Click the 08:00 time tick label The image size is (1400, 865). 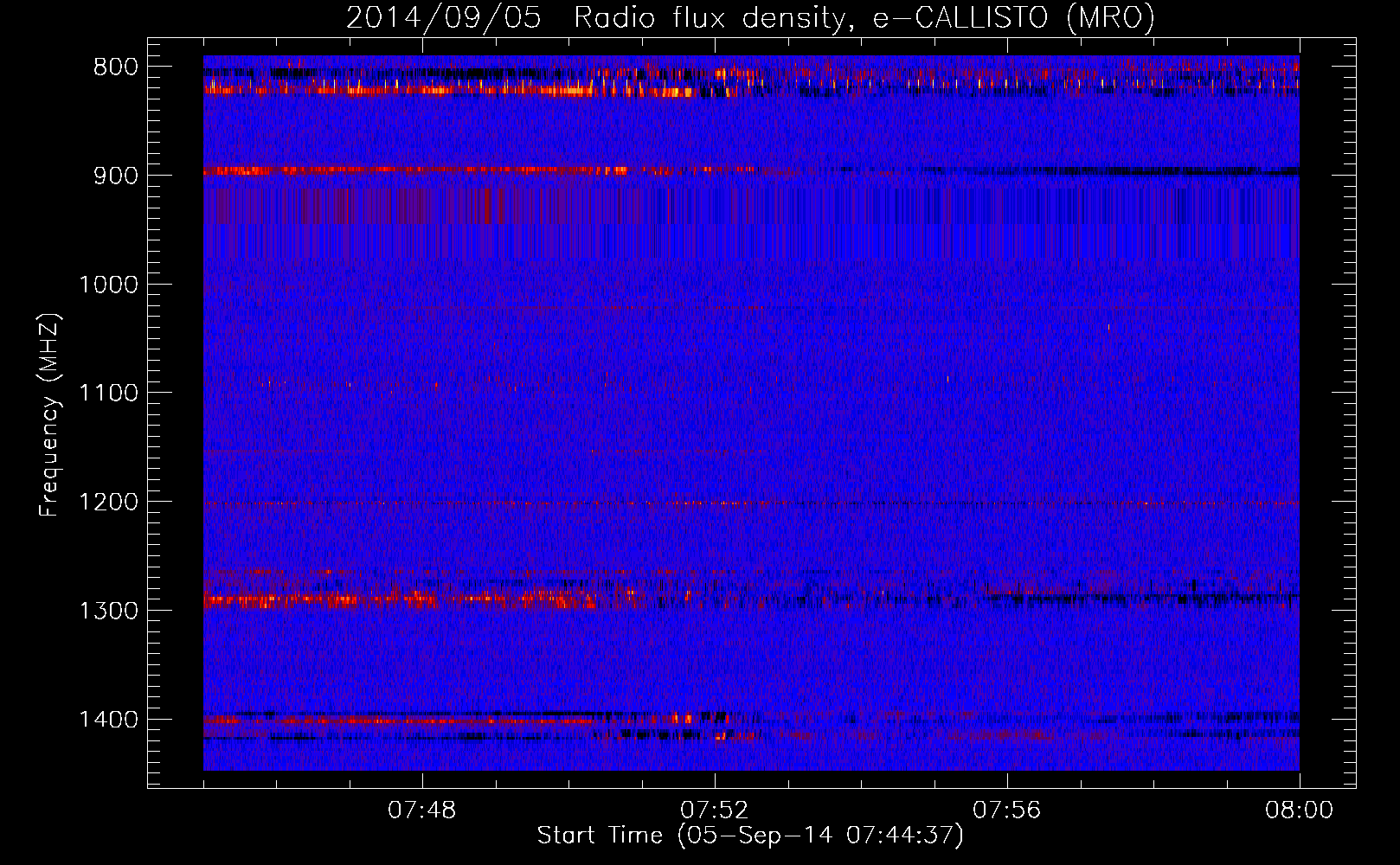click(1300, 811)
